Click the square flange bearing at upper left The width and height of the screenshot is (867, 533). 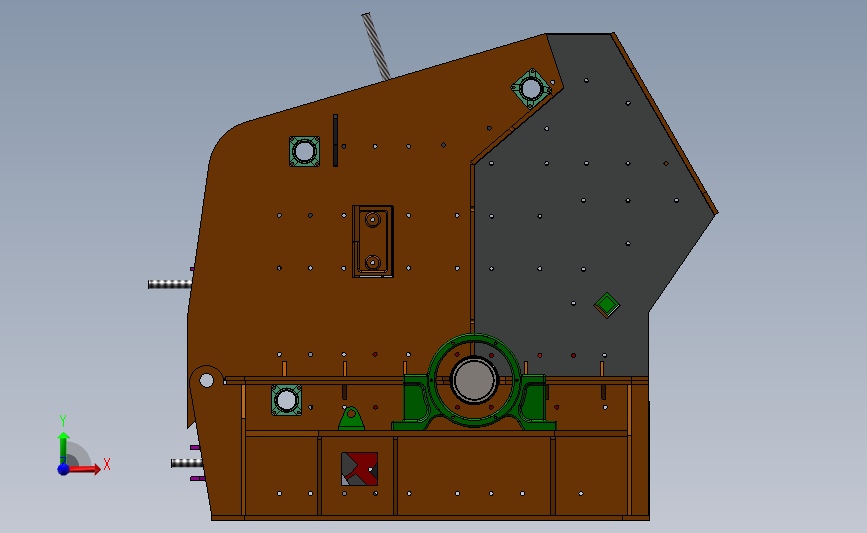pos(304,151)
